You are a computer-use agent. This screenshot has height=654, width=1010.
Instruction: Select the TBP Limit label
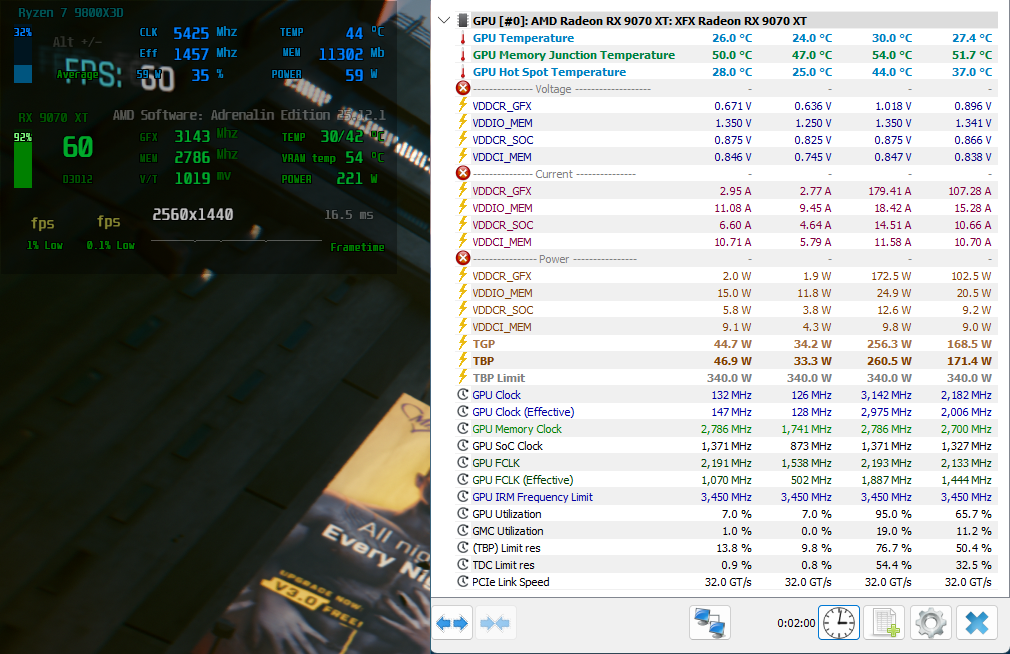499,378
